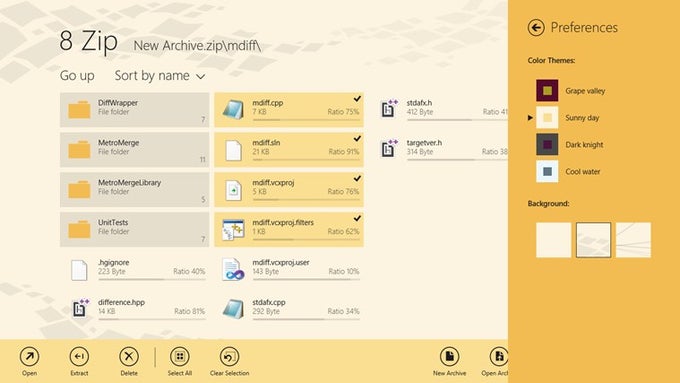Click the Dark knight color swatch
Viewport: 680px width, 383px height.
547,144
